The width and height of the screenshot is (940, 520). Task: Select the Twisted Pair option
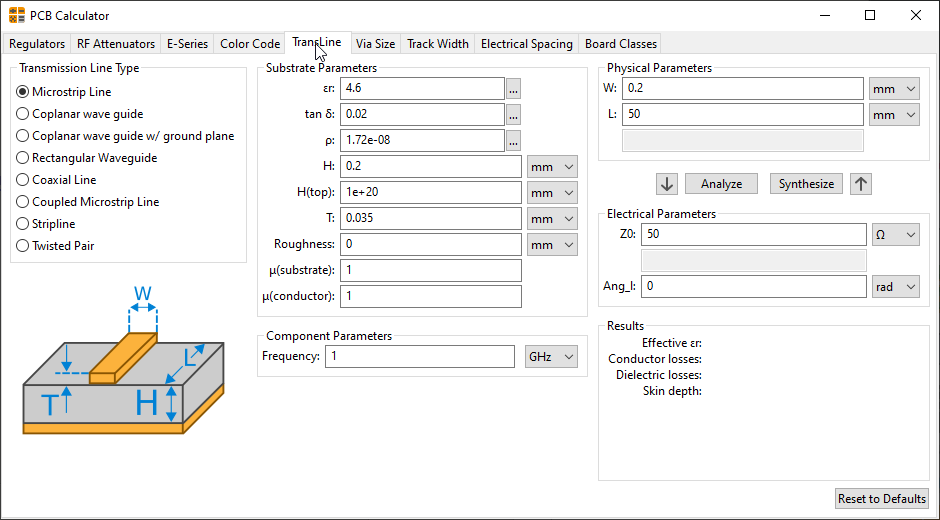(x=23, y=246)
